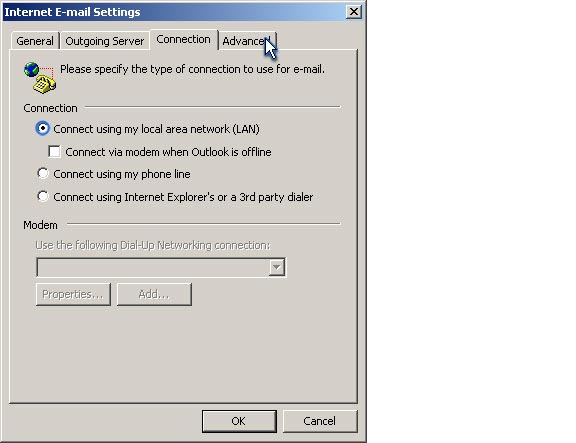
Task: Click the Connect using my phone line label
Action: tap(122, 174)
